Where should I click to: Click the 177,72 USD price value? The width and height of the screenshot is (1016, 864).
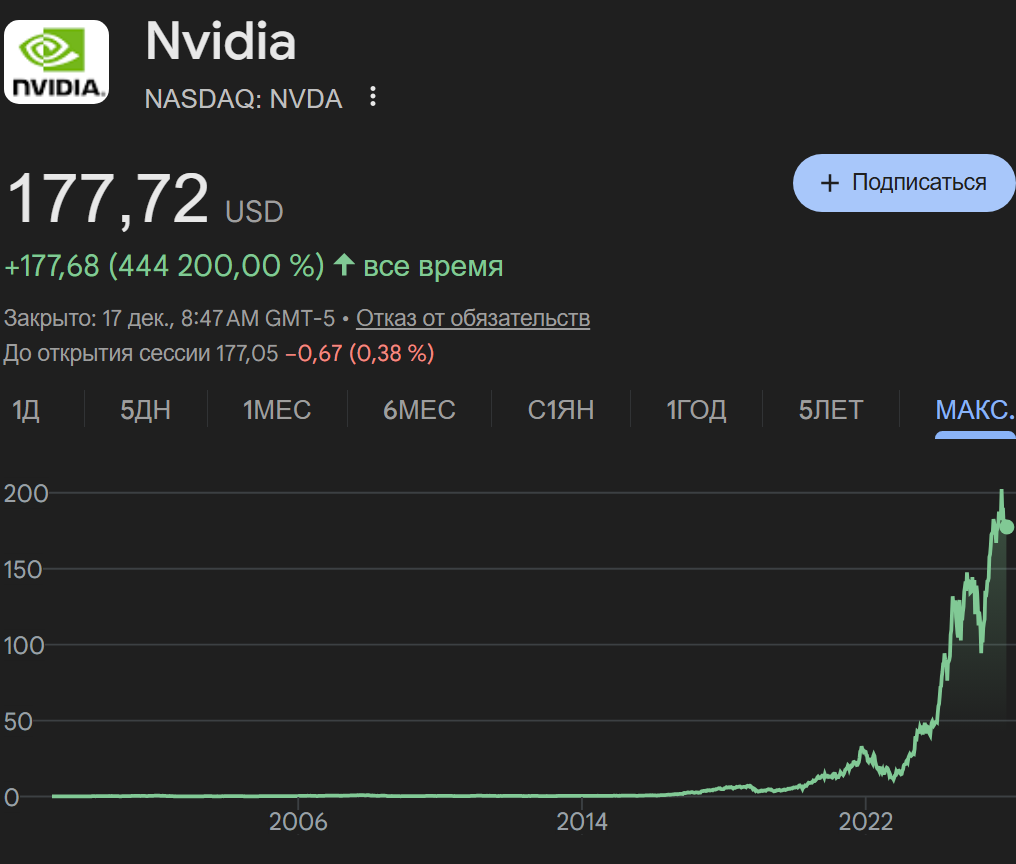pyautogui.click(x=109, y=199)
